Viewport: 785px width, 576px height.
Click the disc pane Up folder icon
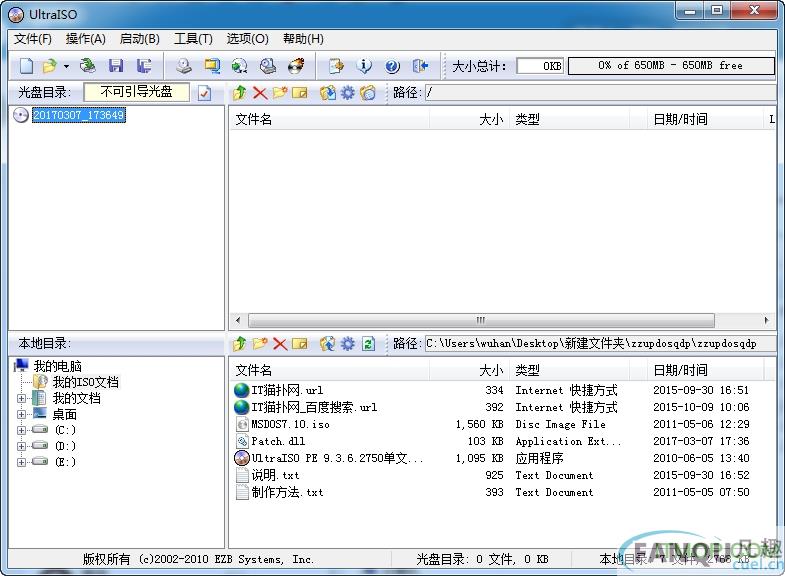[239, 93]
